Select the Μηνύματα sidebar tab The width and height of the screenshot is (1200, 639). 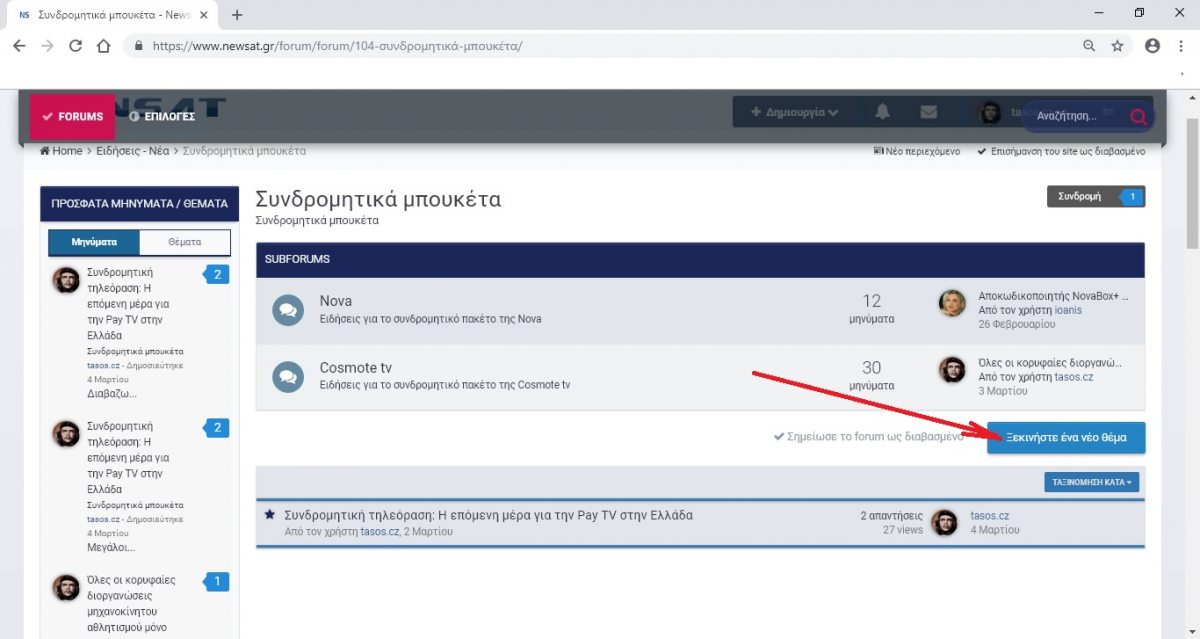coord(94,242)
